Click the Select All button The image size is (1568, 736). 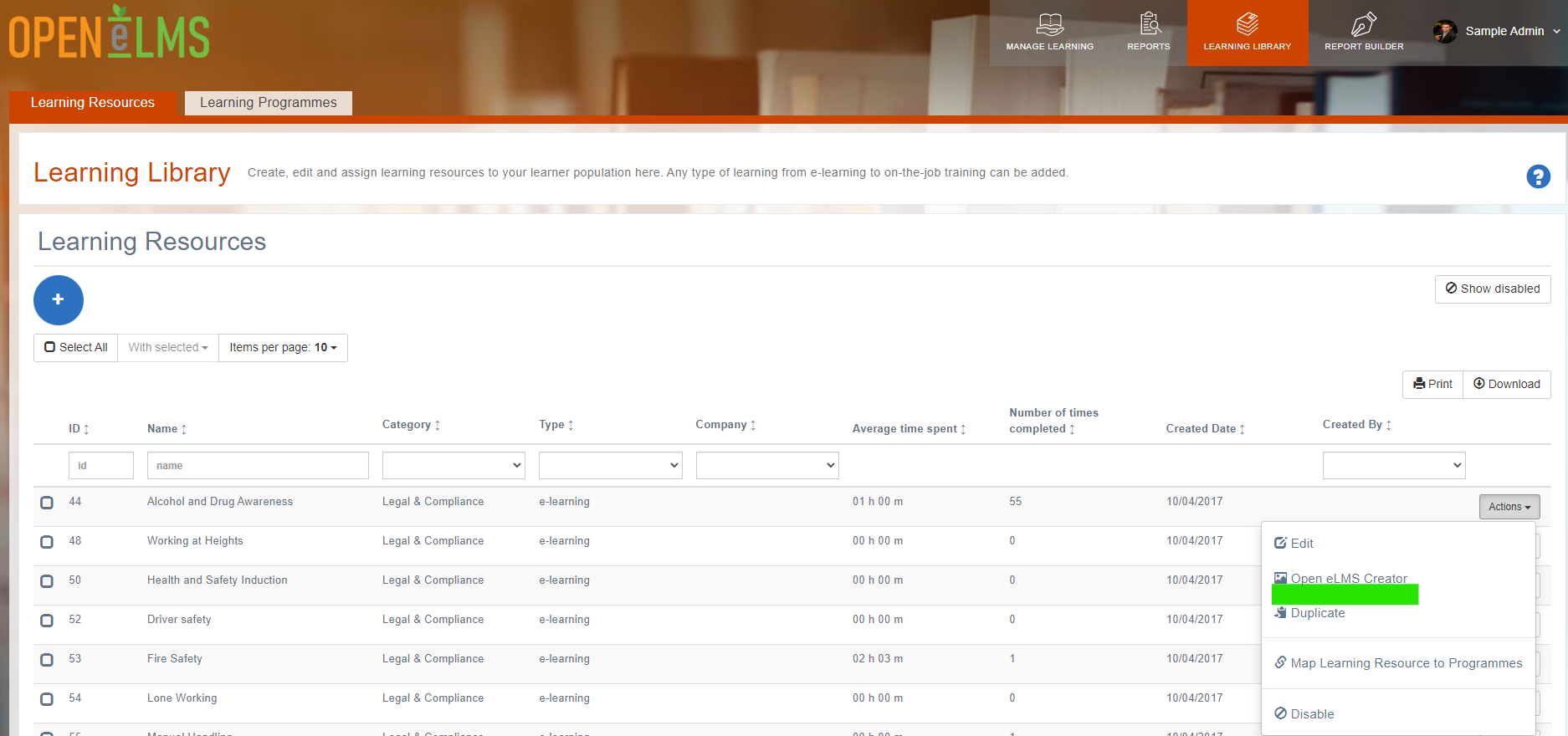pos(76,348)
